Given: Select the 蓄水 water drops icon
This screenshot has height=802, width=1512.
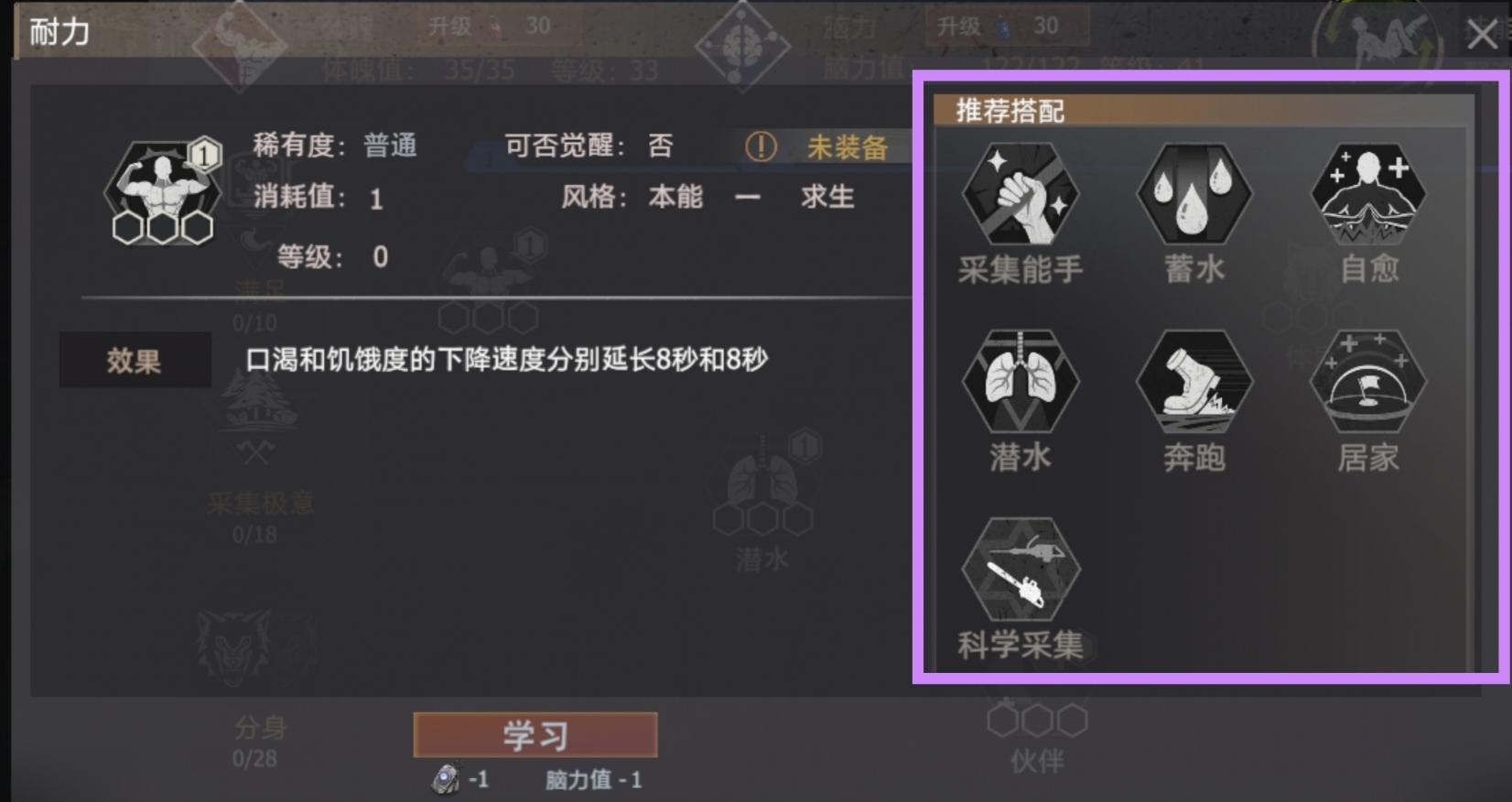Looking at the screenshot, I should (1193, 194).
